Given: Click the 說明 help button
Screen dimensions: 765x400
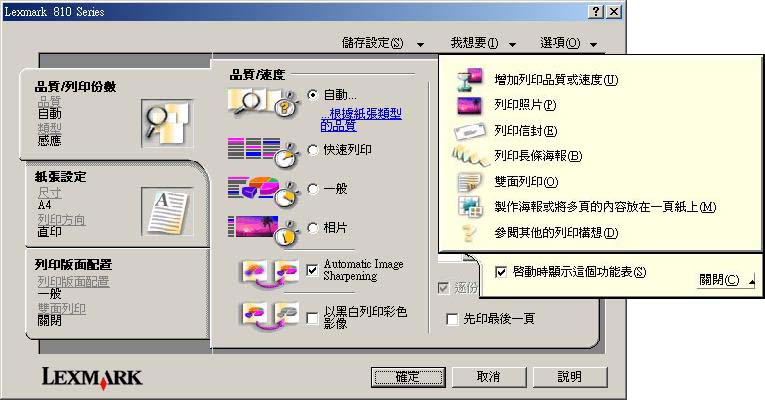Looking at the screenshot, I should [x=570, y=377].
